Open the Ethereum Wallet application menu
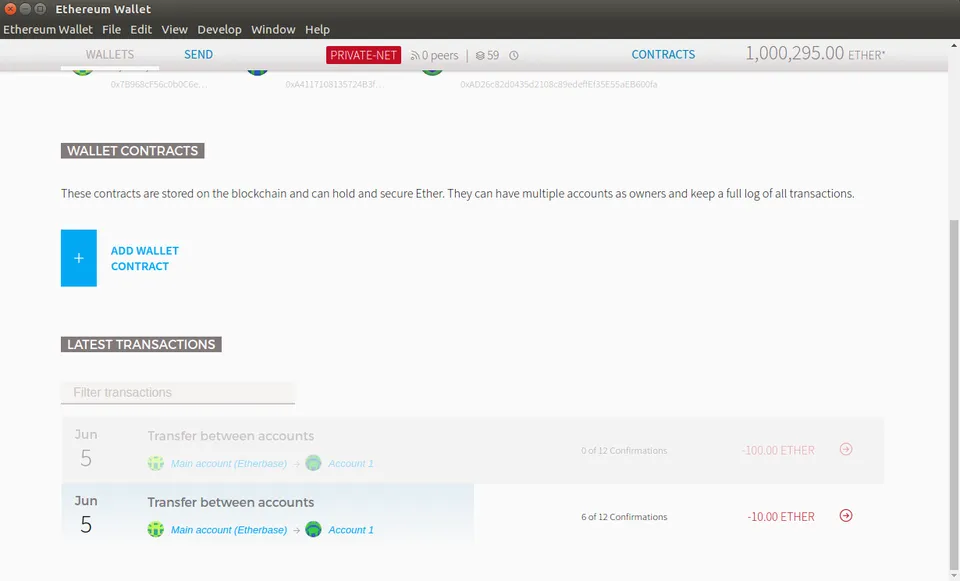Image resolution: width=960 pixels, height=581 pixels. tap(48, 29)
